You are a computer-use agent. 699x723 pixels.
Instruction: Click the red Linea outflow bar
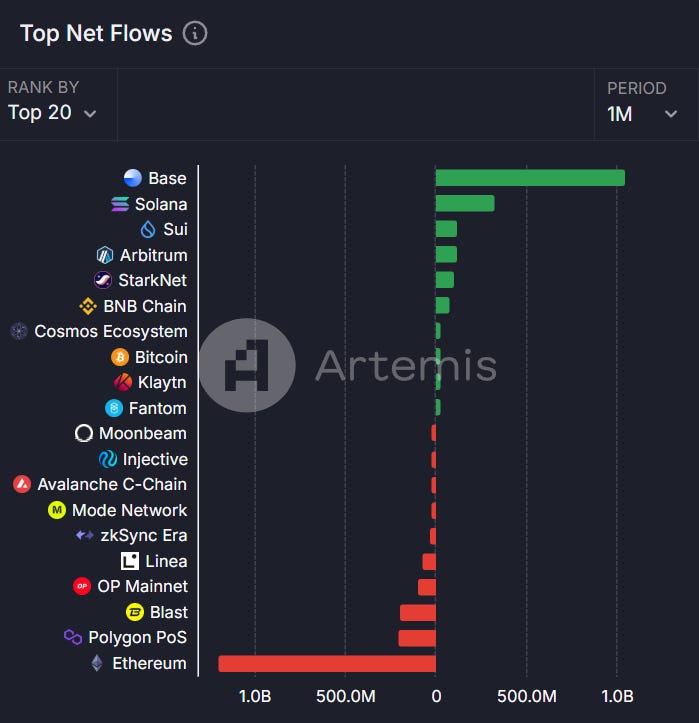pos(429,562)
